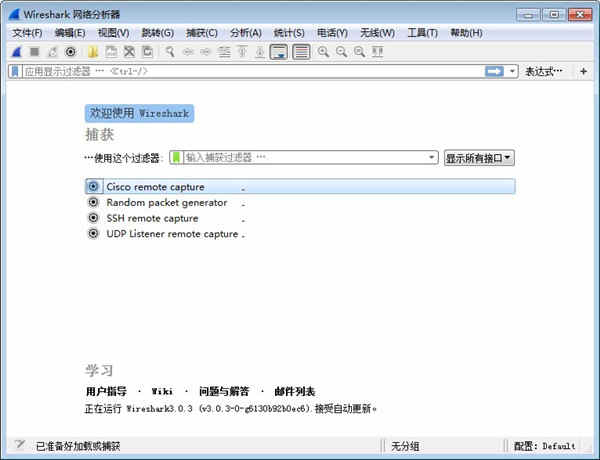This screenshot has width=600, height=460.
Task: Save the capture file toolbar icon
Action: click(111, 52)
